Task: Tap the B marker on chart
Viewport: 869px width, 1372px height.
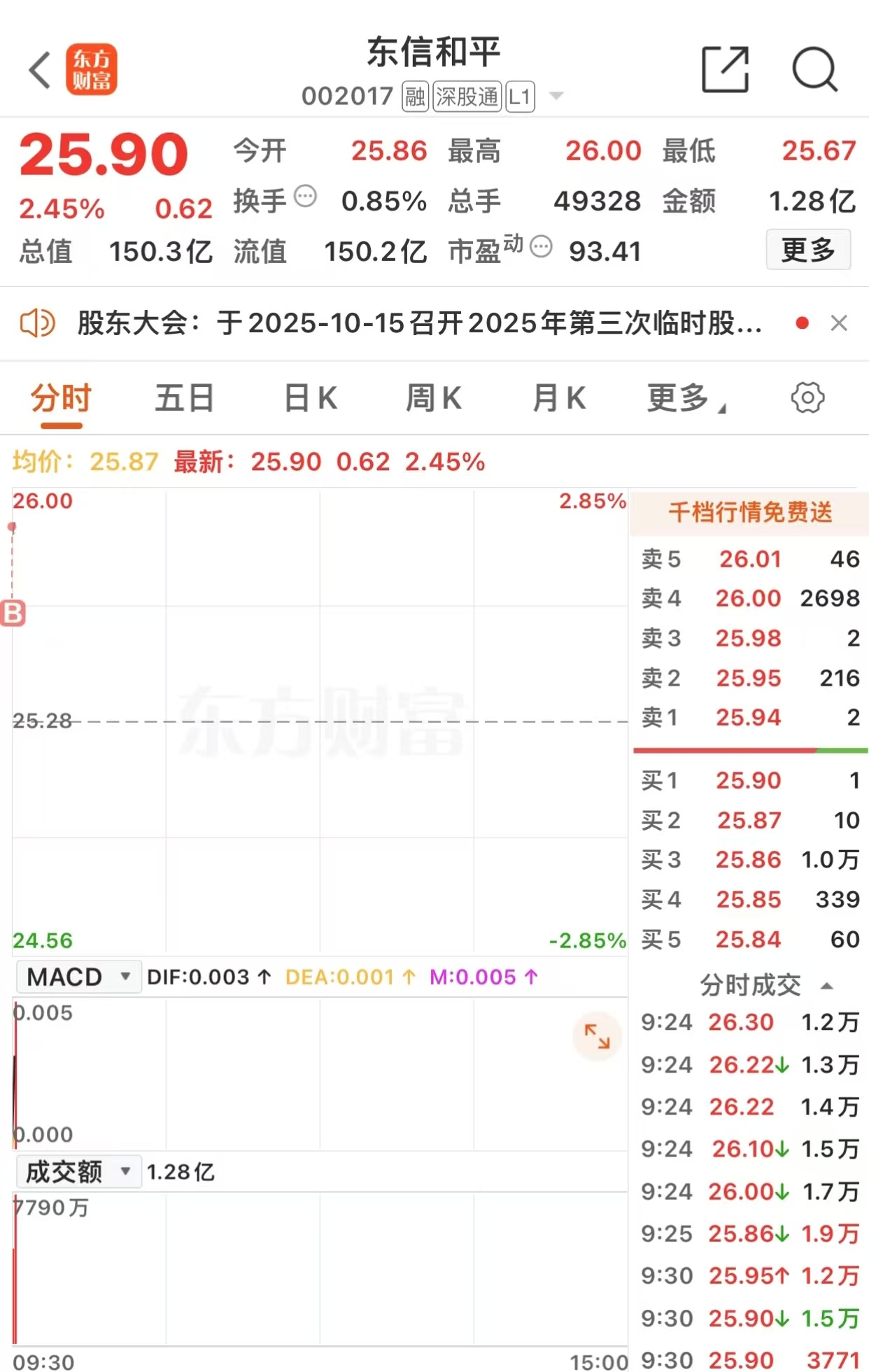Action: click(13, 613)
